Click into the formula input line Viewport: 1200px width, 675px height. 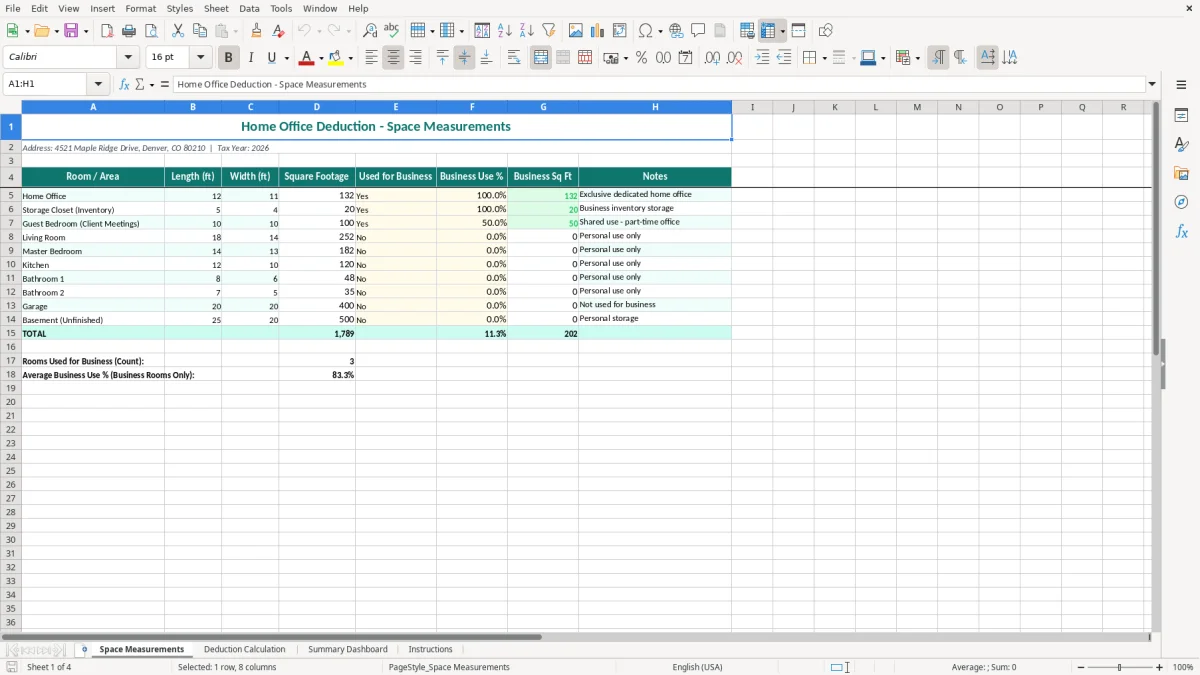(660, 85)
